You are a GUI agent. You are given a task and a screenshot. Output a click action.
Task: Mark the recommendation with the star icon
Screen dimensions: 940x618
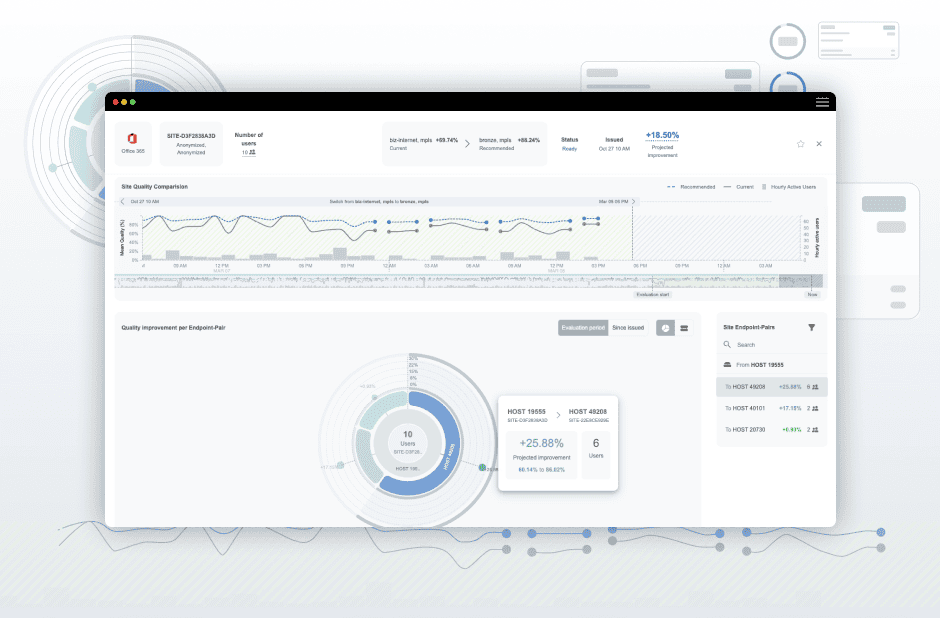pos(800,144)
